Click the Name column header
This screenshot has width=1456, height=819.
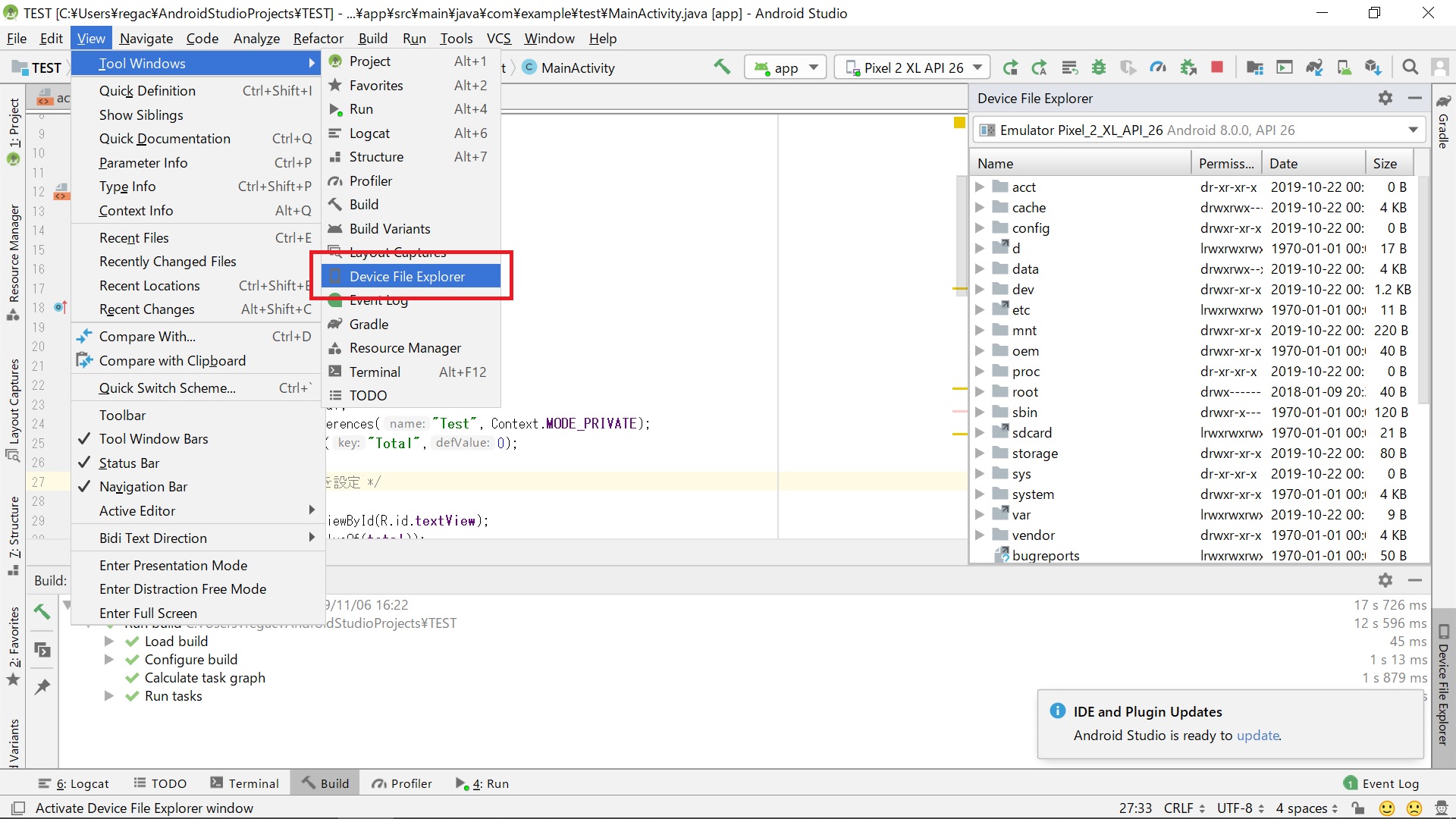pos(1080,164)
